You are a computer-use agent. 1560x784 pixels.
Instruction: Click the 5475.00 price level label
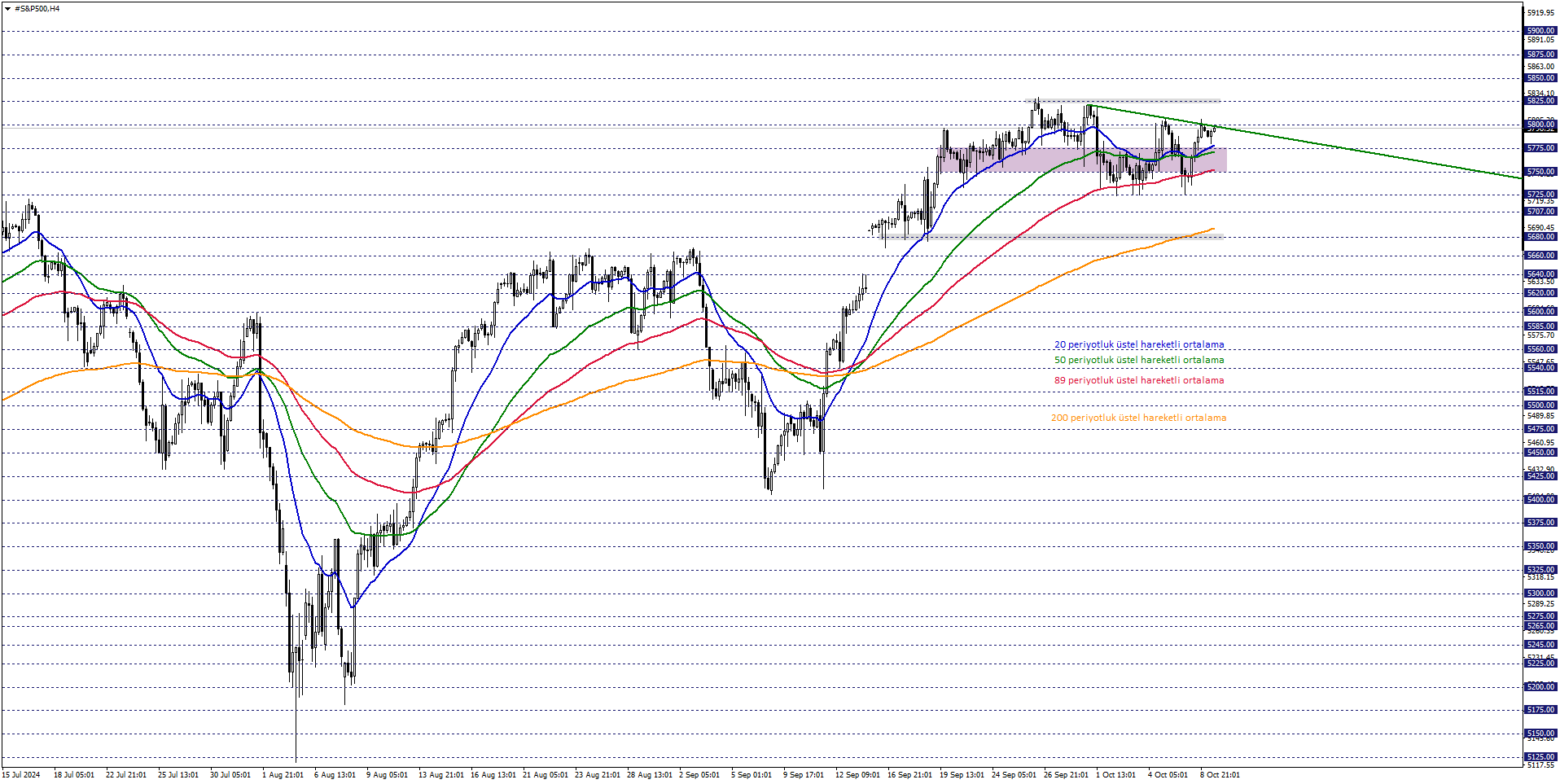pos(1540,429)
